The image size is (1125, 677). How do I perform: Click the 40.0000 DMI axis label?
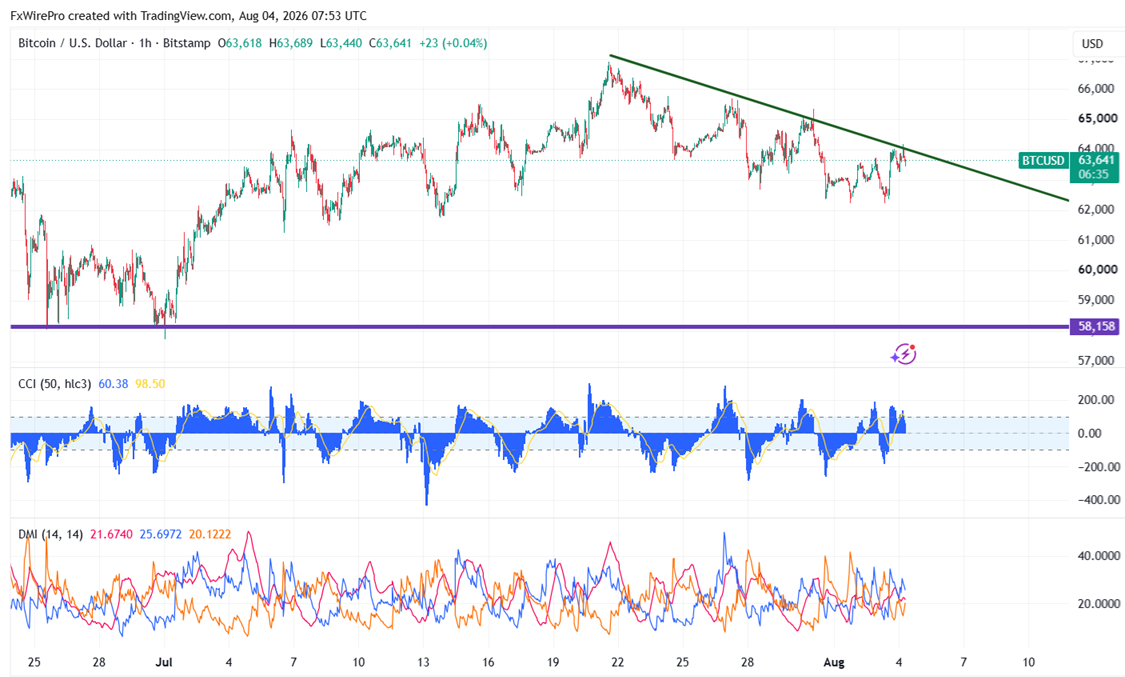point(1098,556)
